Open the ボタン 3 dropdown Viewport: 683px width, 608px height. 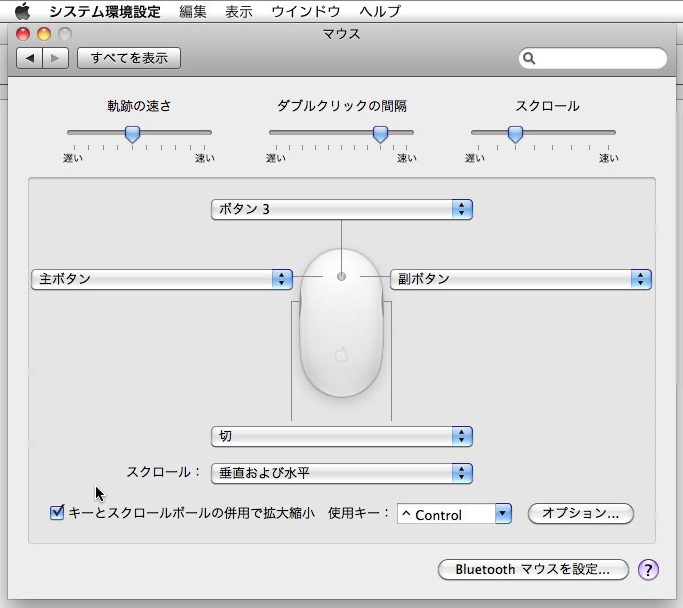(342, 209)
